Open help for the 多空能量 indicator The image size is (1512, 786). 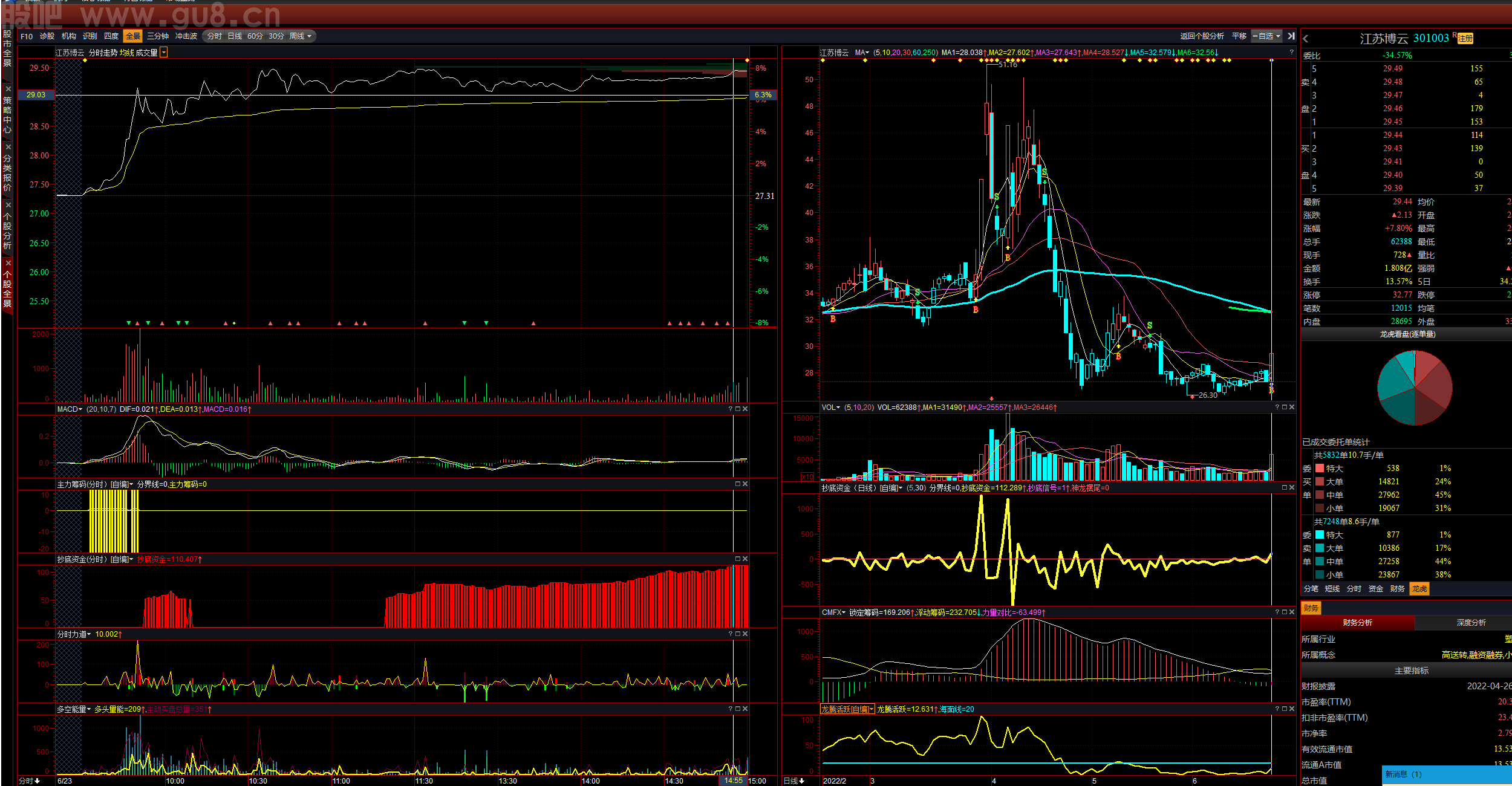(x=731, y=709)
